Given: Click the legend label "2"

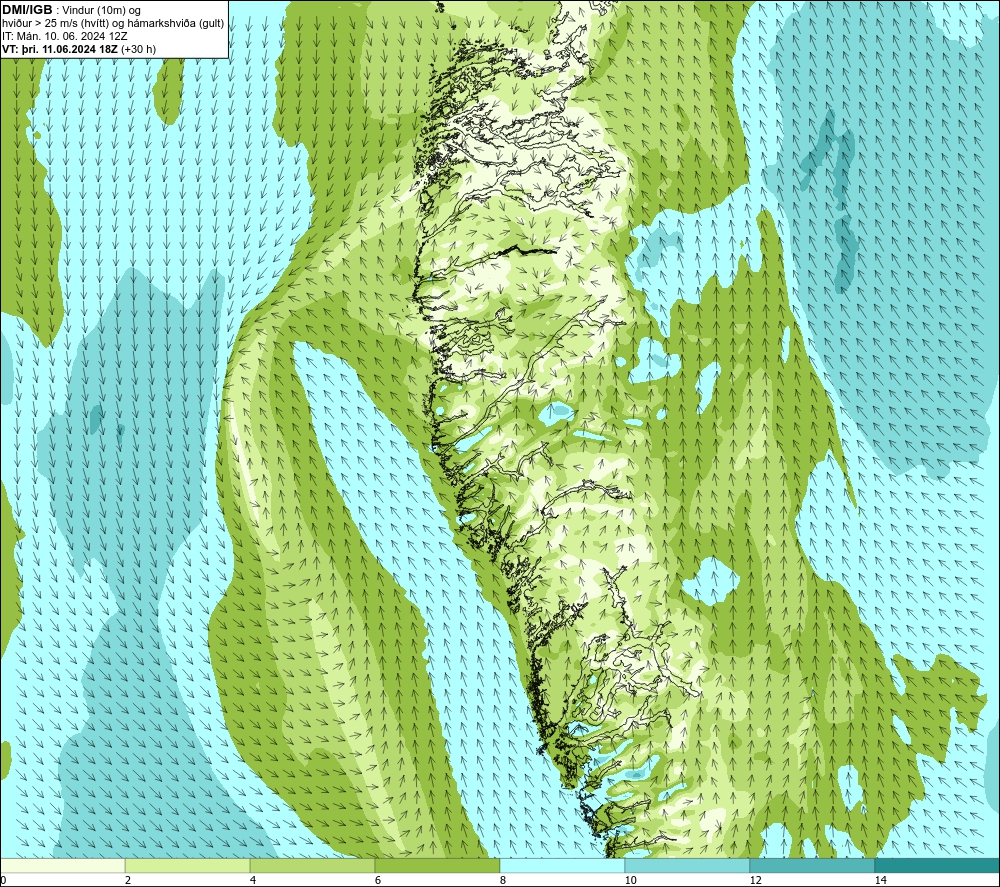Looking at the screenshot, I should click(128, 880).
